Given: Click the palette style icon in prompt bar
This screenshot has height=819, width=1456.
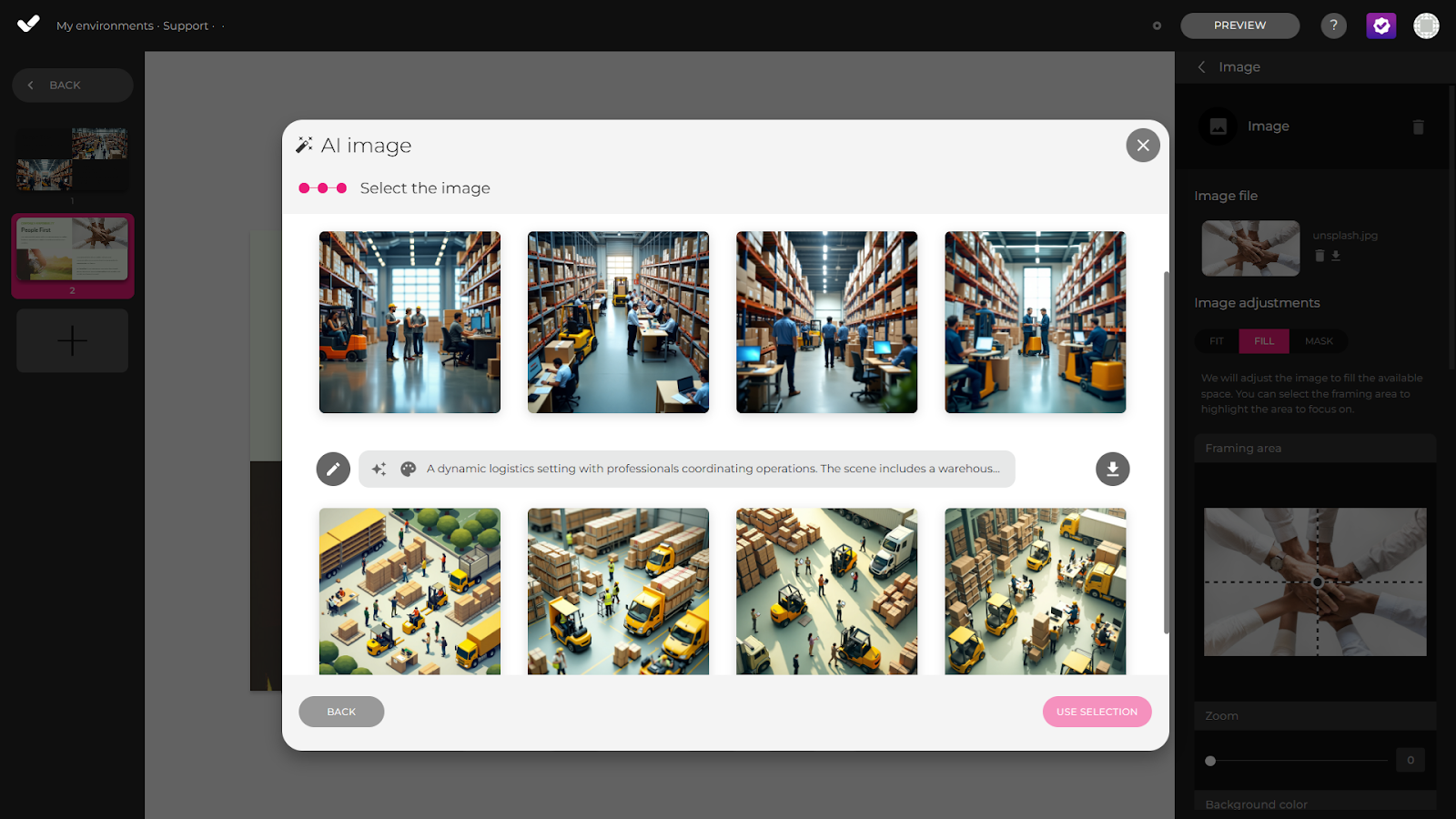Looking at the screenshot, I should [409, 469].
